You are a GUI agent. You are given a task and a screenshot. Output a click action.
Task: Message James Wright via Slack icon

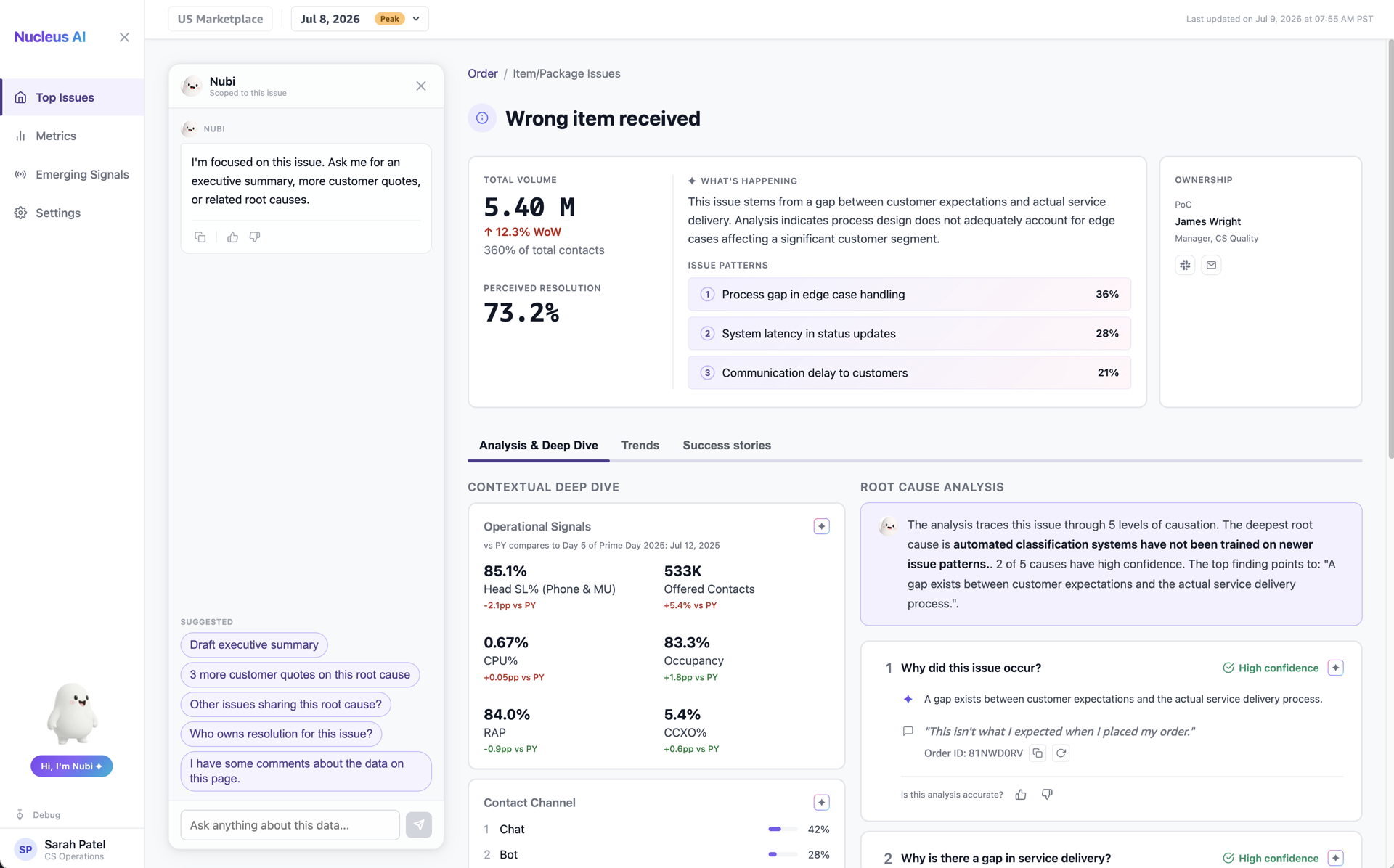pyautogui.click(x=1185, y=265)
